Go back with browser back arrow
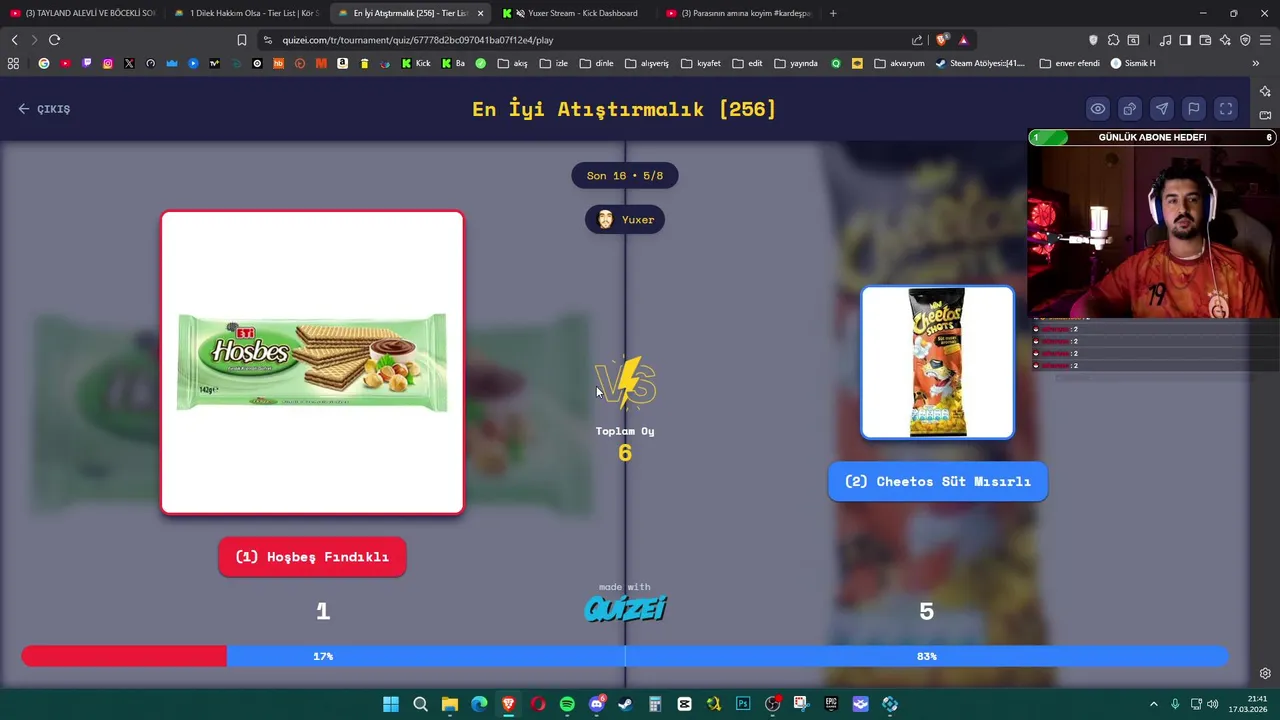The width and height of the screenshot is (1280, 720). [15, 40]
